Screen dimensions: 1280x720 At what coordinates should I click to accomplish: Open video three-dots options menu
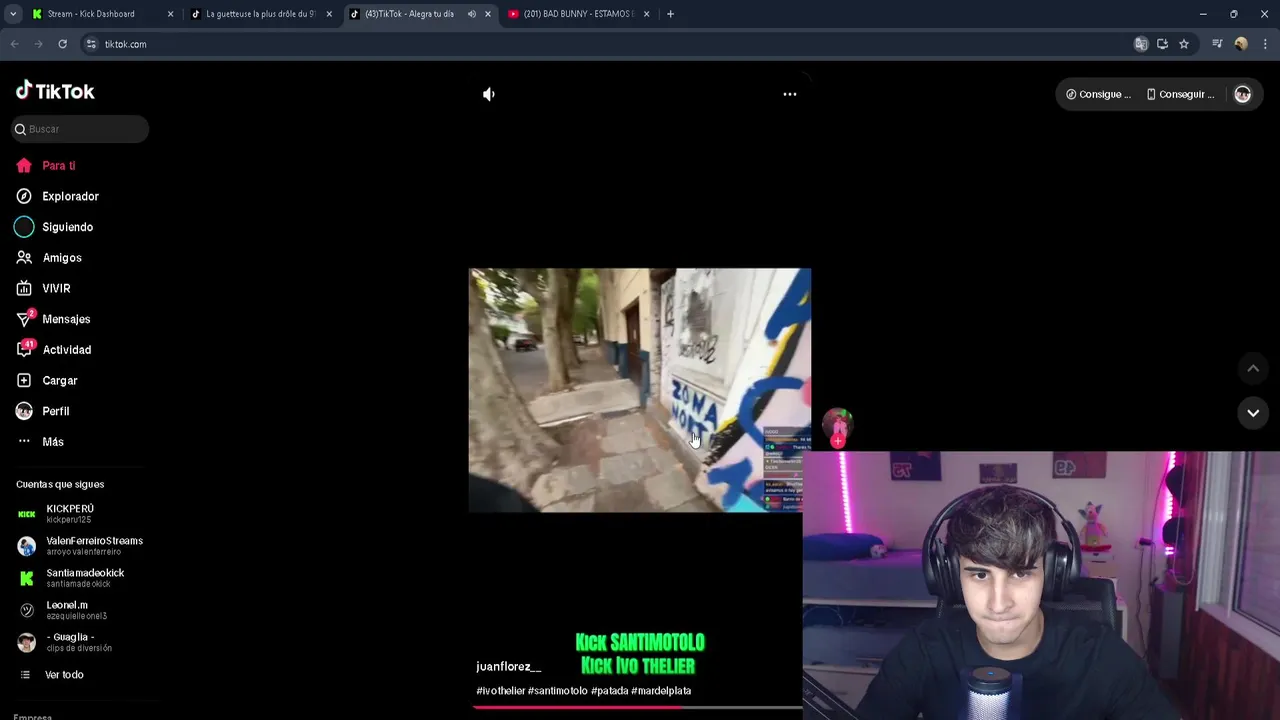790,94
